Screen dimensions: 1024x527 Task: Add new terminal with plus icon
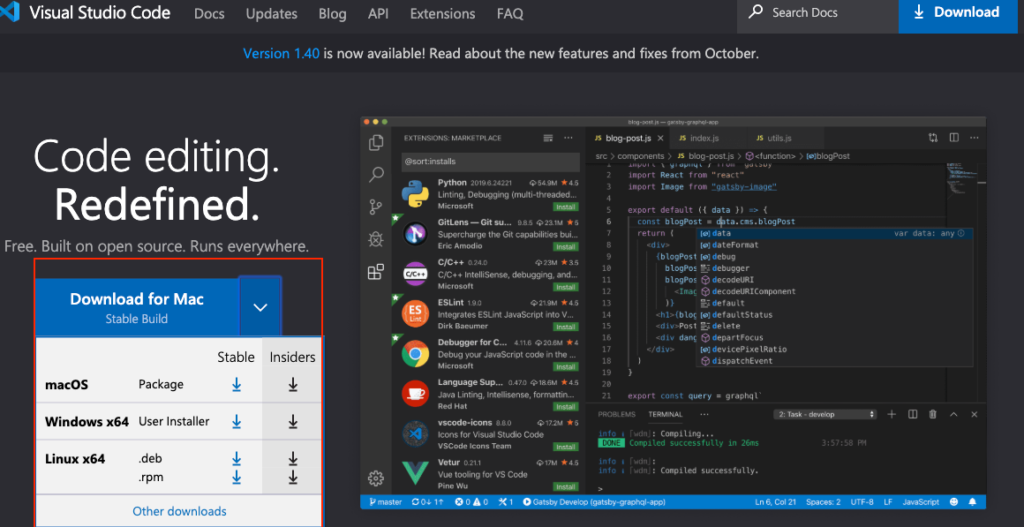pos(891,414)
